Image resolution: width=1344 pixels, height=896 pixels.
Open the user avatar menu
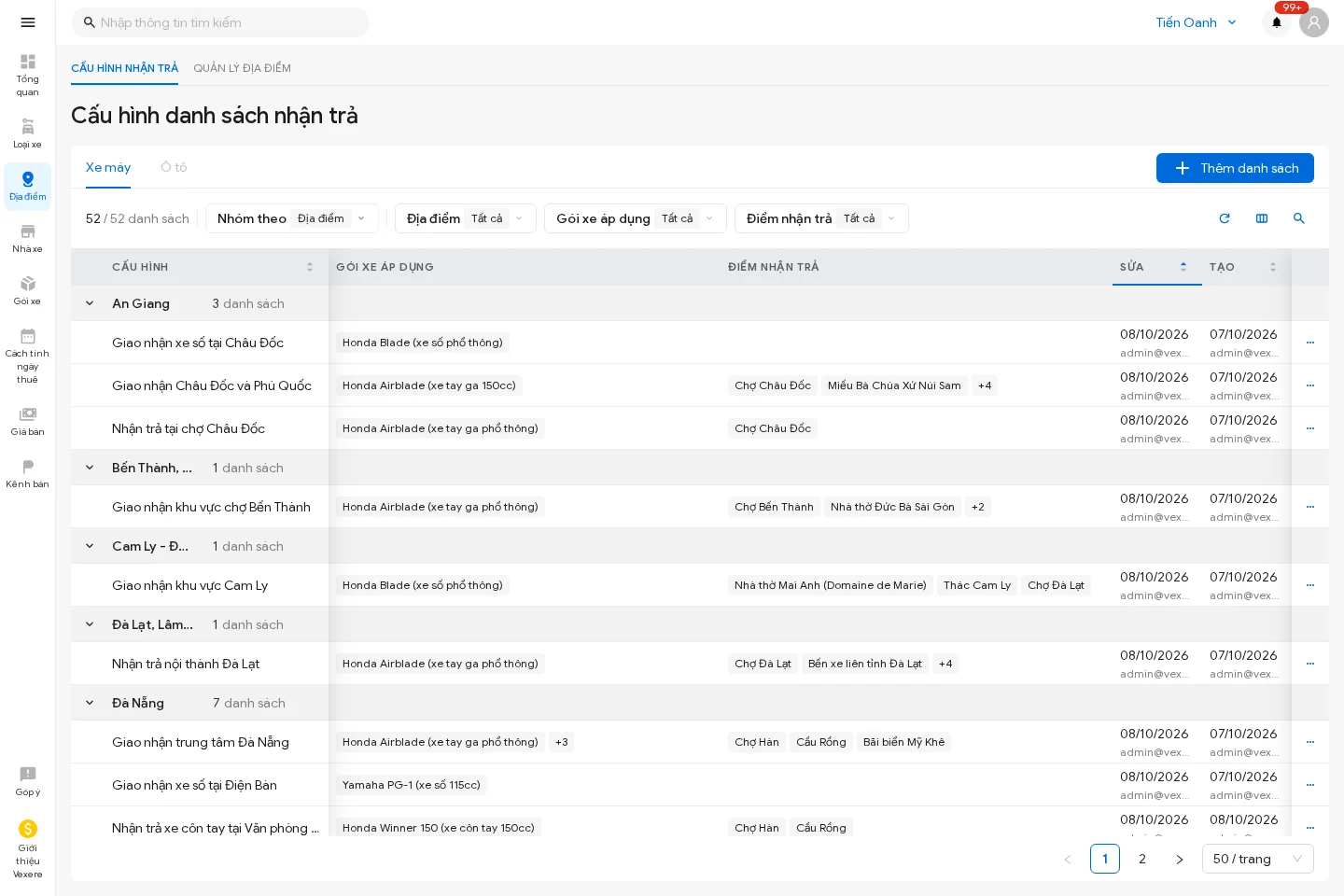pos(1314,22)
